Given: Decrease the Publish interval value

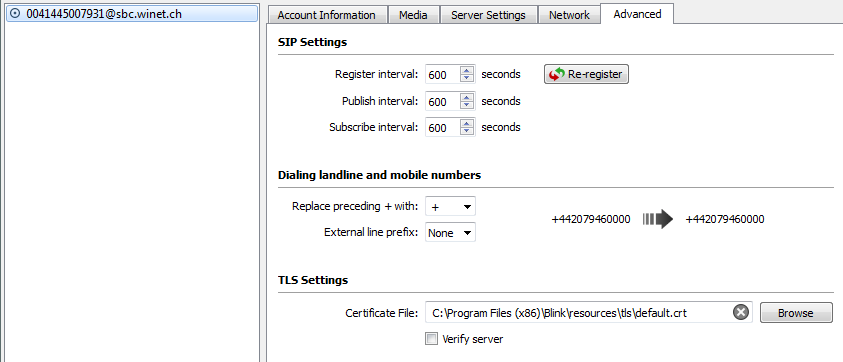Looking at the screenshot, I should [467, 105].
